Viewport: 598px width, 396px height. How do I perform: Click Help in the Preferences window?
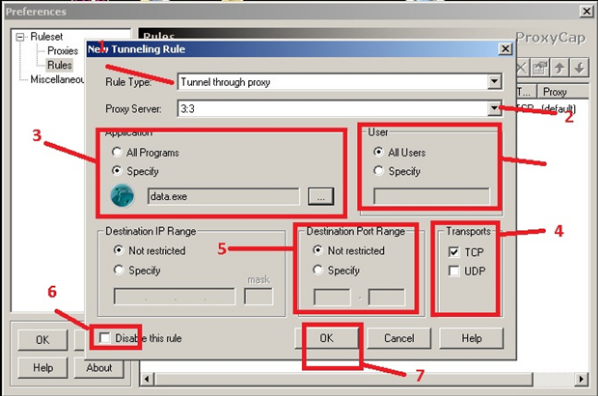pyautogui.click(x=43, y=368)
